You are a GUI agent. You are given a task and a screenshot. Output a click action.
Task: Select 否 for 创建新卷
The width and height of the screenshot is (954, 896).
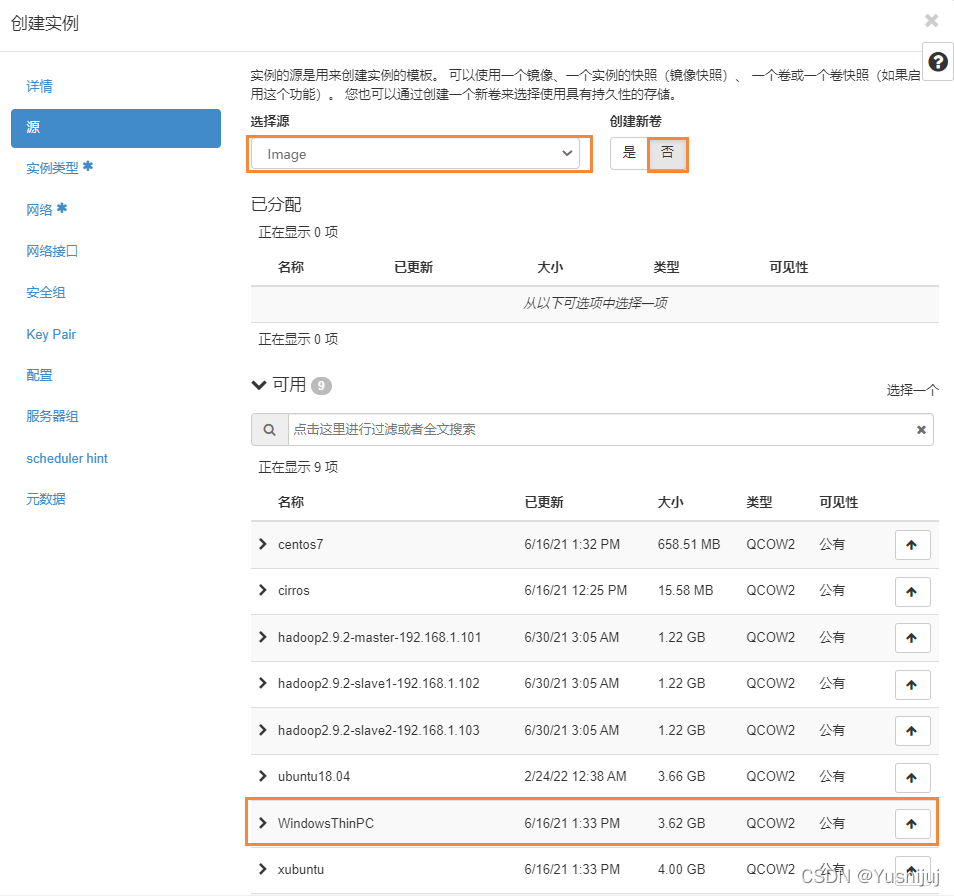[x=667, y=153]
